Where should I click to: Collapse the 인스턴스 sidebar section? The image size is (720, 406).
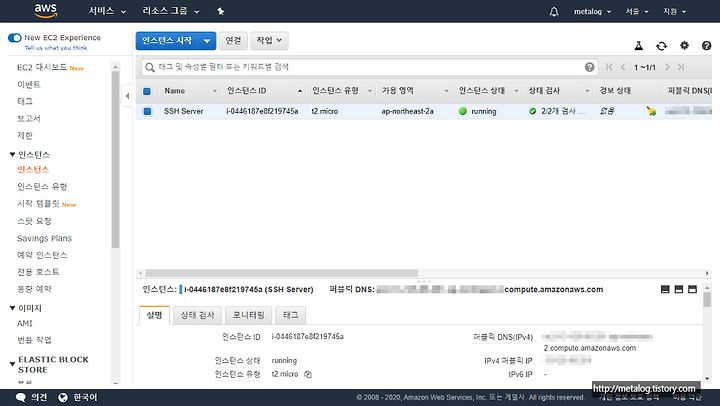coord(12,155)
